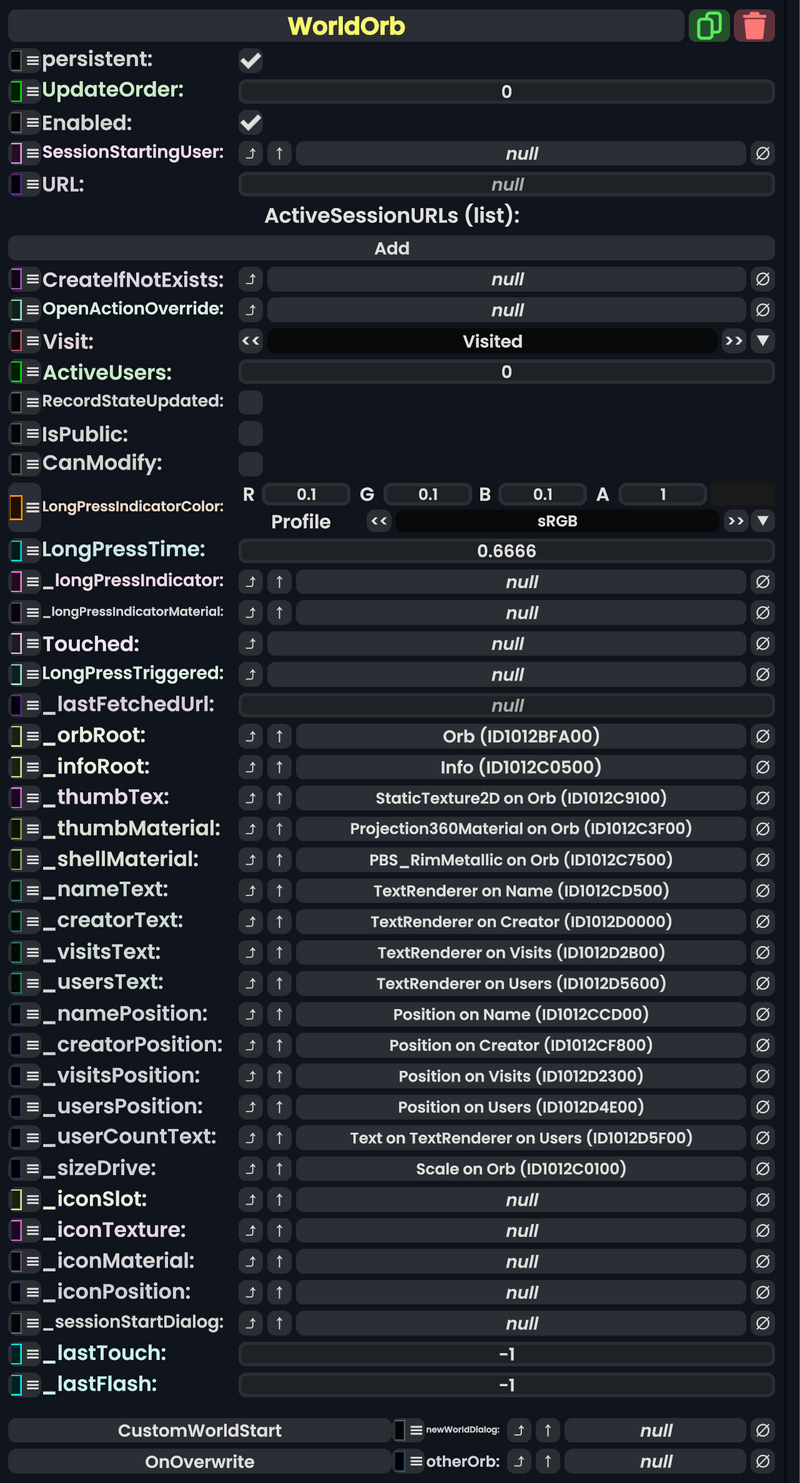800x1483 pixels.
Task: Click the jump arrow next to _iconSlot
Action: click(x=250, y=1199)
